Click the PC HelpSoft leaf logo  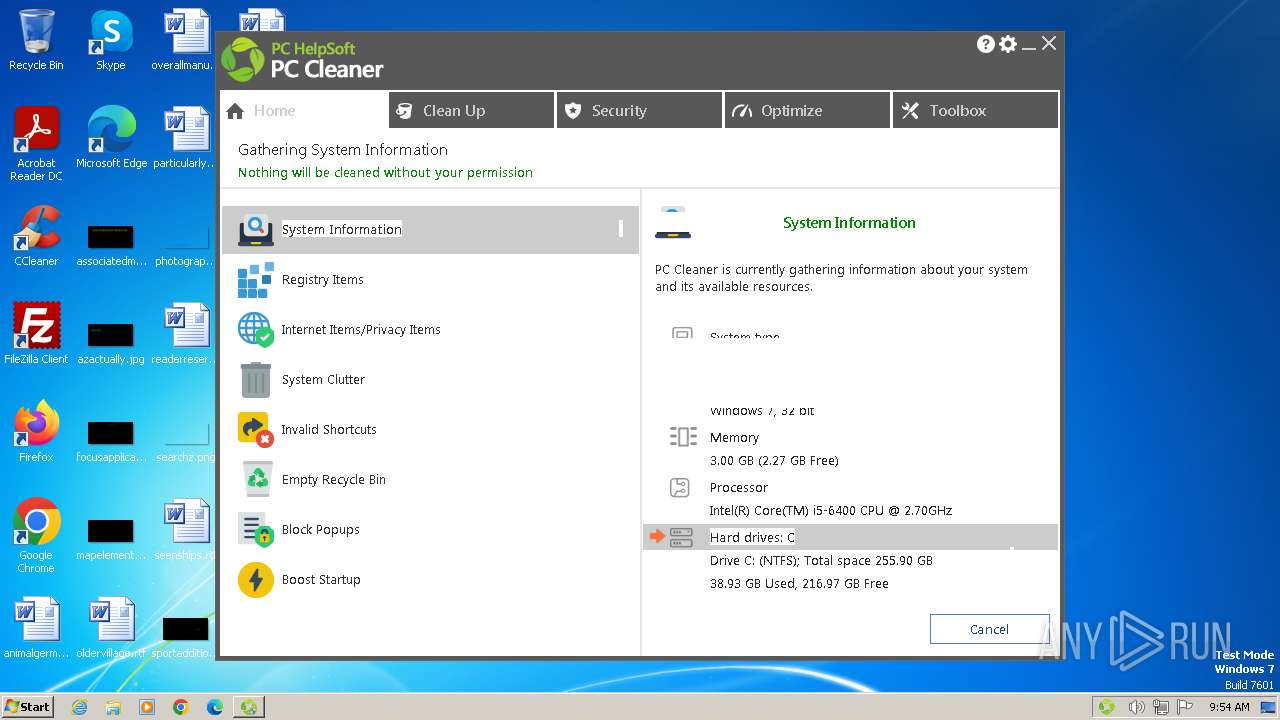(243, 59)
